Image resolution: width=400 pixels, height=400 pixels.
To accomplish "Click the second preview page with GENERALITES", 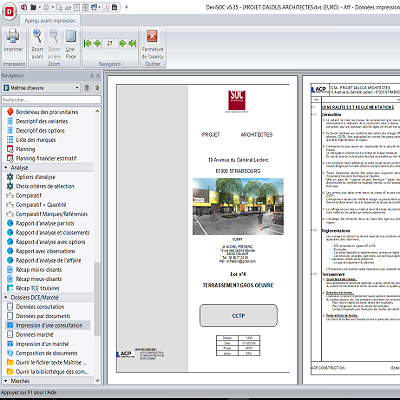I will (x=351, y=230).
